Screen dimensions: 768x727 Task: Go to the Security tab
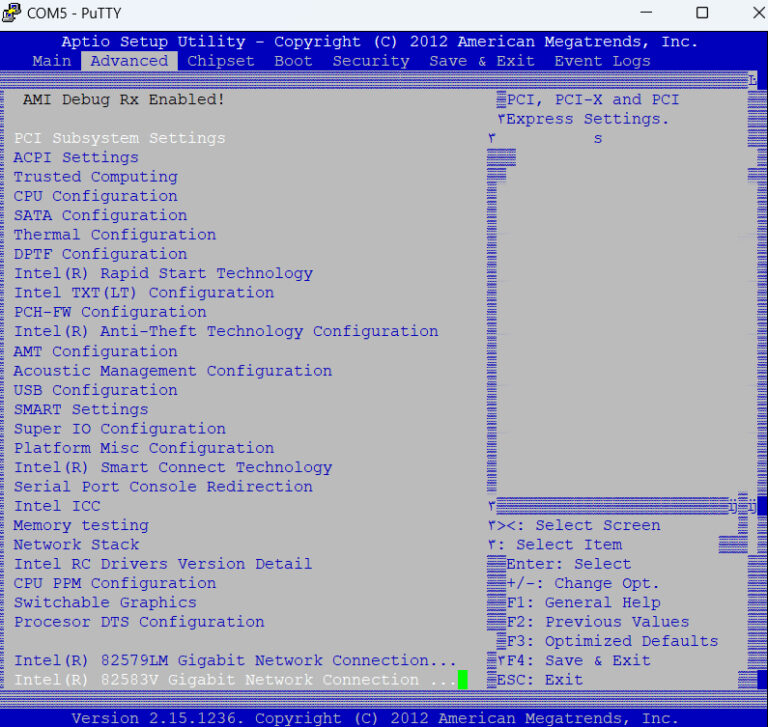tap(371, 61)
